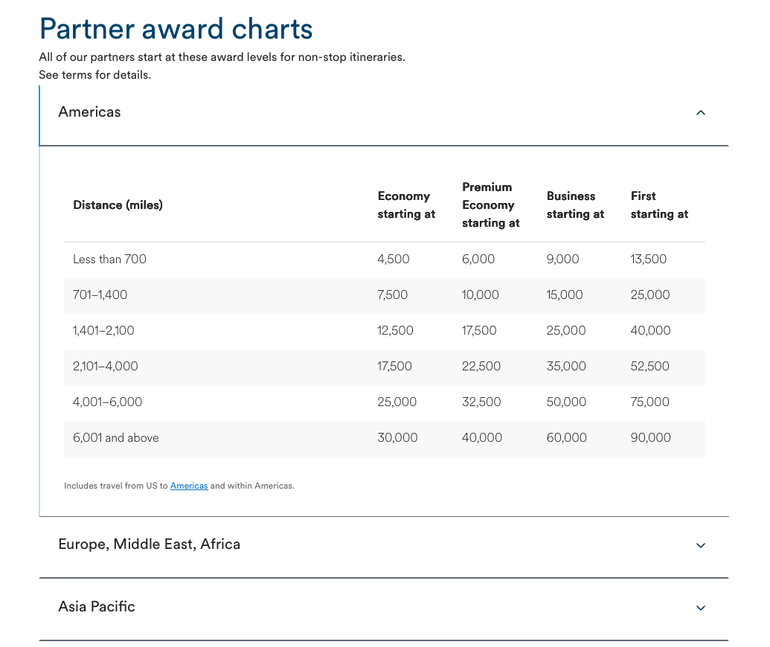The image size is (770, 647).
Task: Expand the Europe, Middle East, Africa section title
Action: pyautogui.click(x=149, y=544)
